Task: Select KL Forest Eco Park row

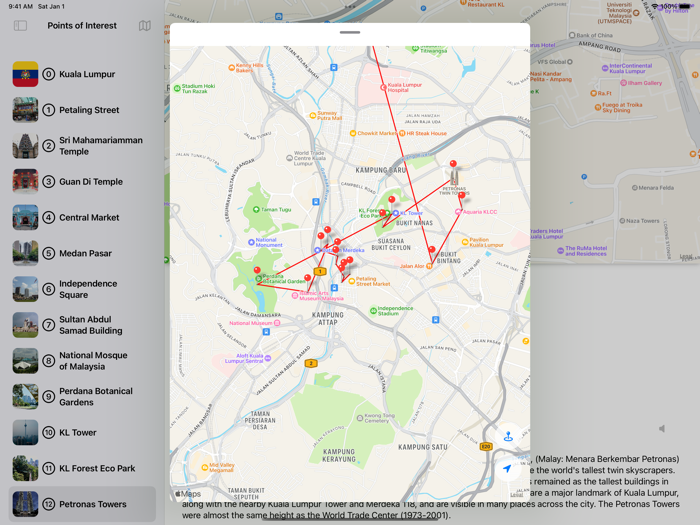Action: [82, 468]
